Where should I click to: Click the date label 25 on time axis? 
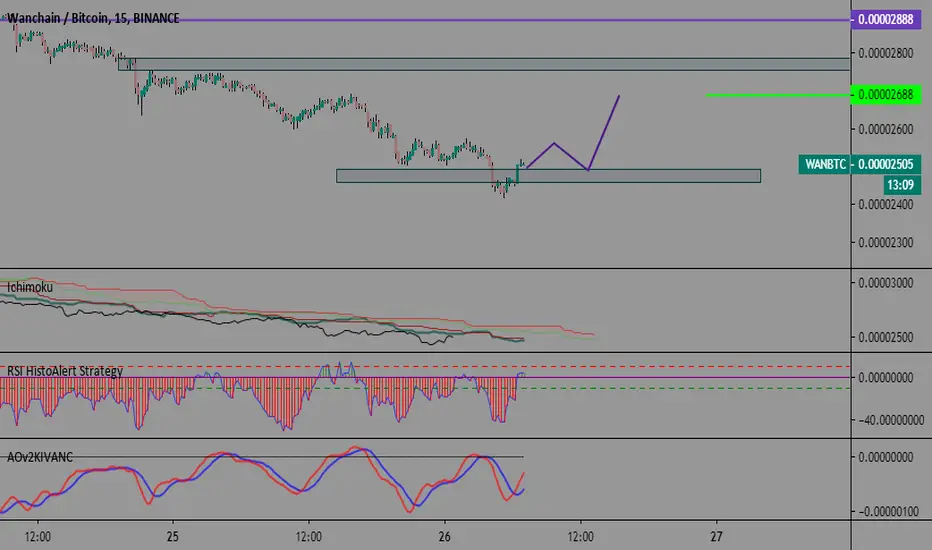tap(172, 537)
